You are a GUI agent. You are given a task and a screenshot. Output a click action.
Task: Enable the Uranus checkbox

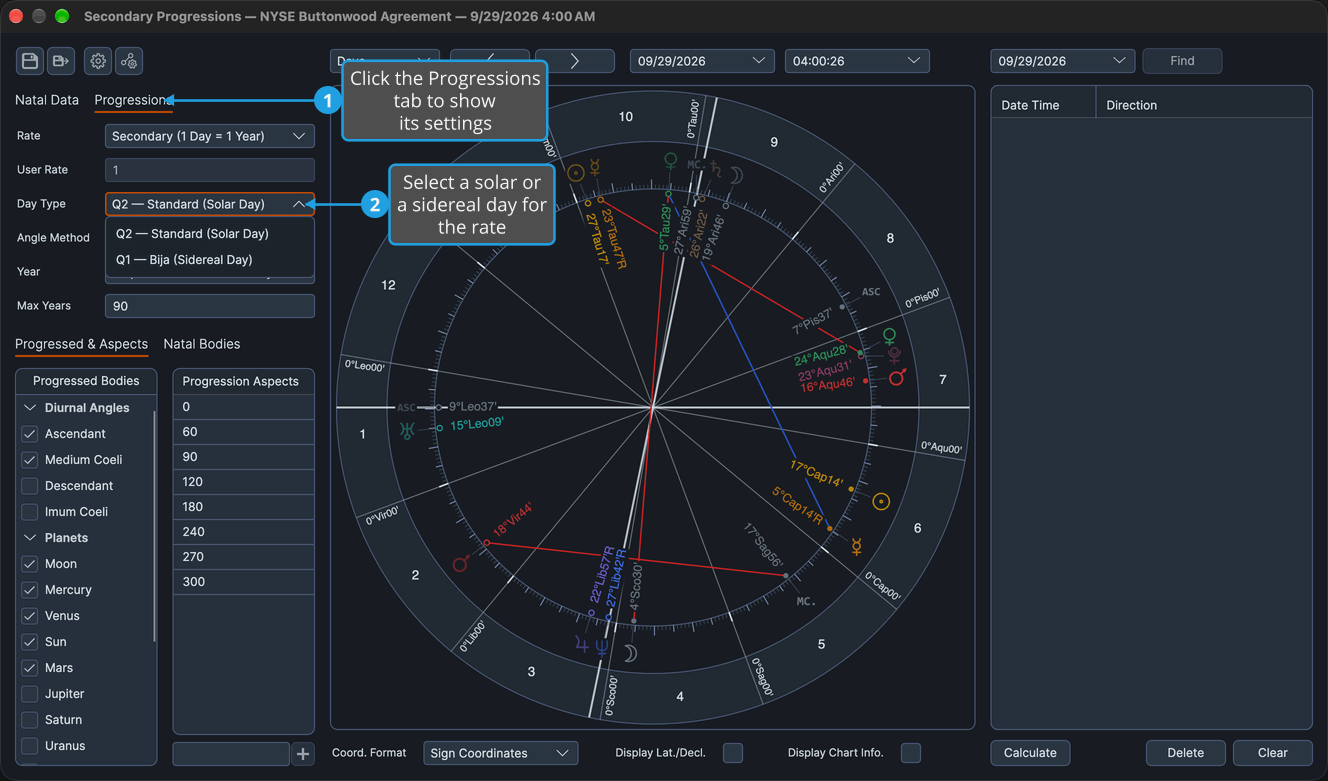point(30,746)
